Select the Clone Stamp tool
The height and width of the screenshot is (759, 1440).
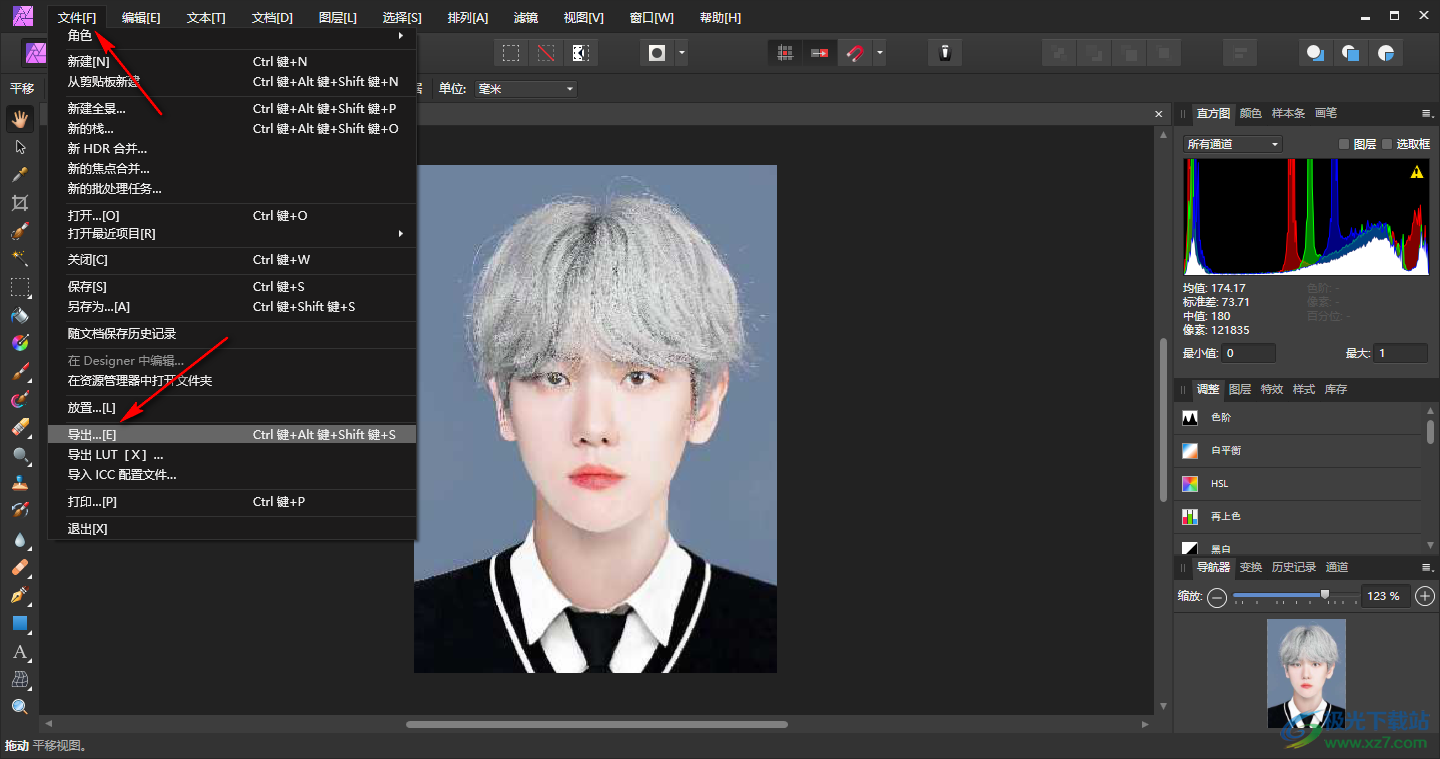point(20,483)
